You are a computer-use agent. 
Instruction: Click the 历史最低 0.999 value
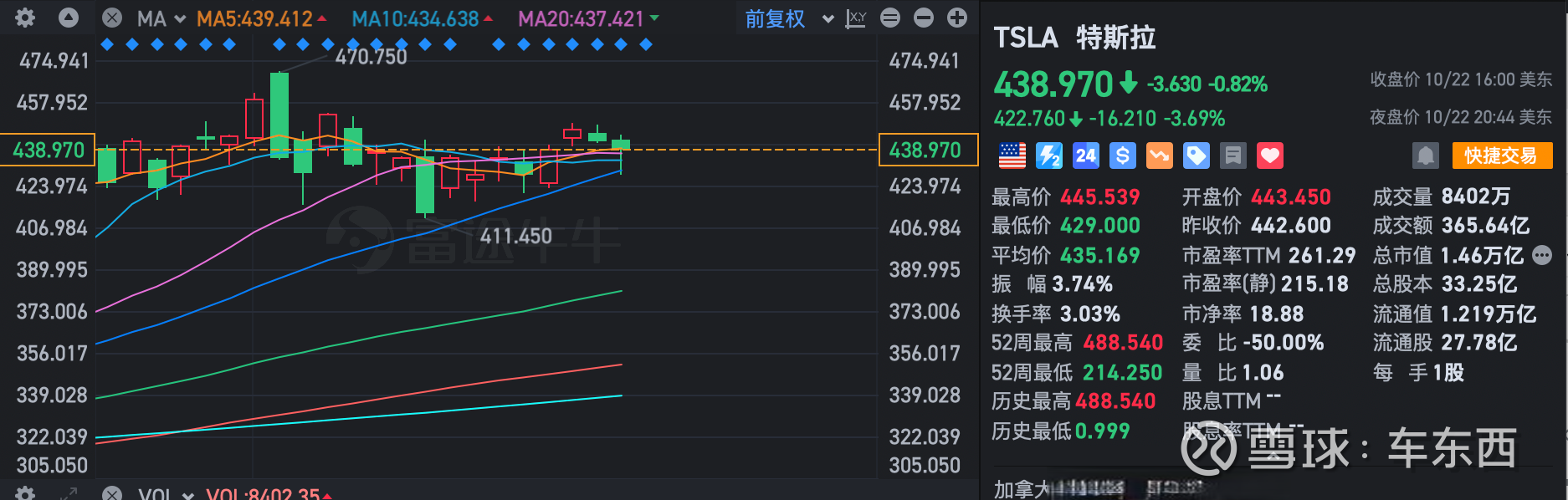1103,431
